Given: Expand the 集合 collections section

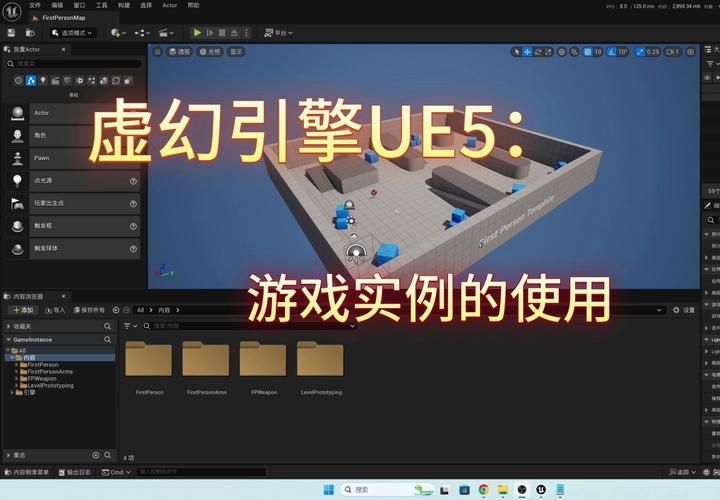Looking at the screenshot, I should [x=8, y=455].
